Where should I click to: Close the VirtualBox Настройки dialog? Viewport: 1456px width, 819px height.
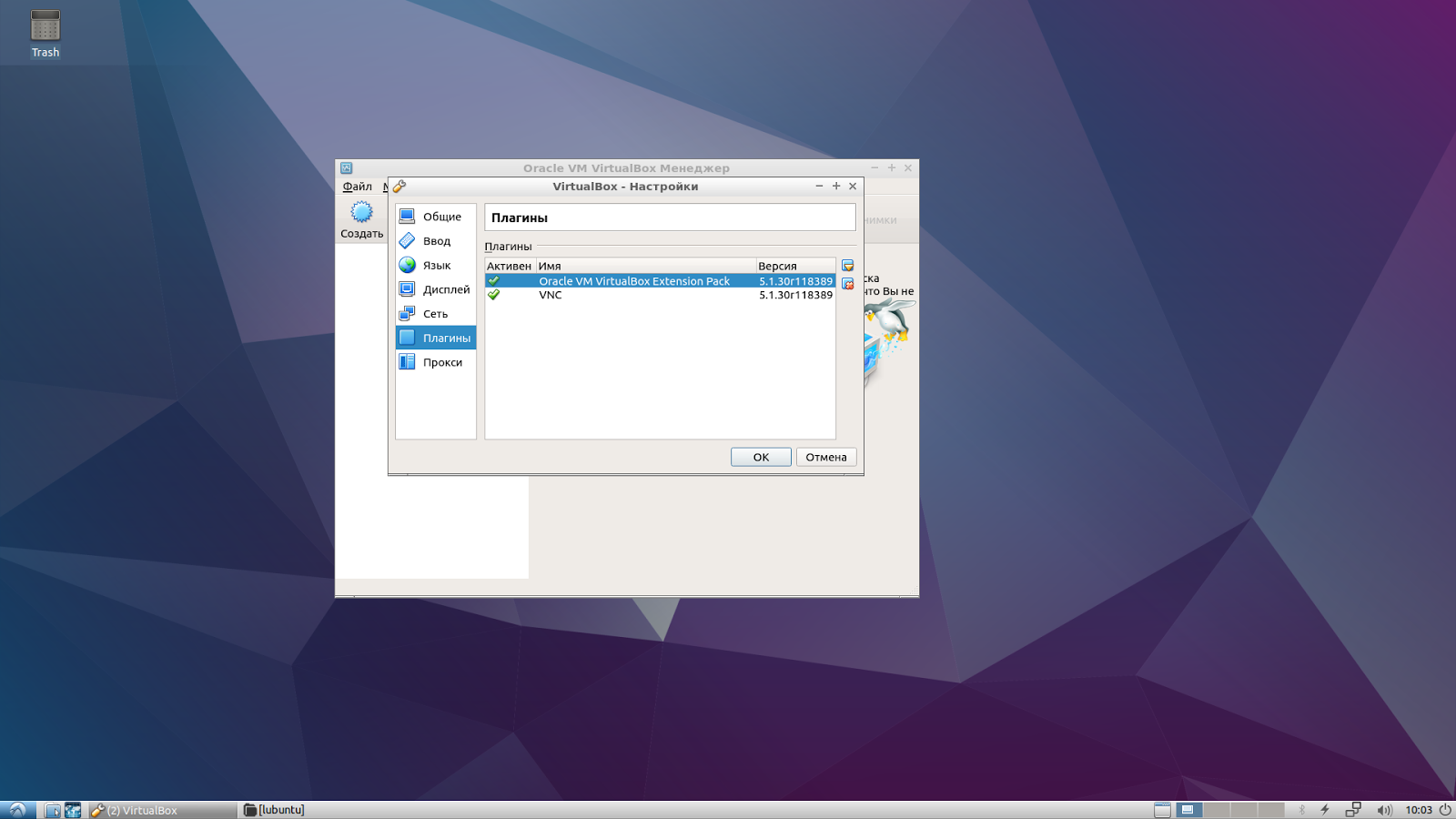853,186
